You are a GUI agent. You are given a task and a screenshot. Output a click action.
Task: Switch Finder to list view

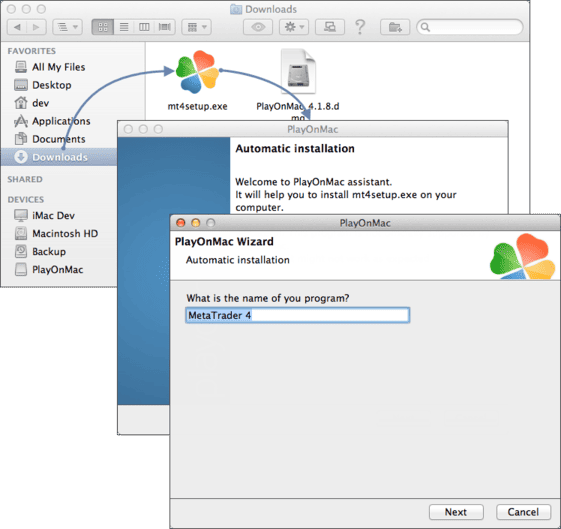click(x=124, y=27)
